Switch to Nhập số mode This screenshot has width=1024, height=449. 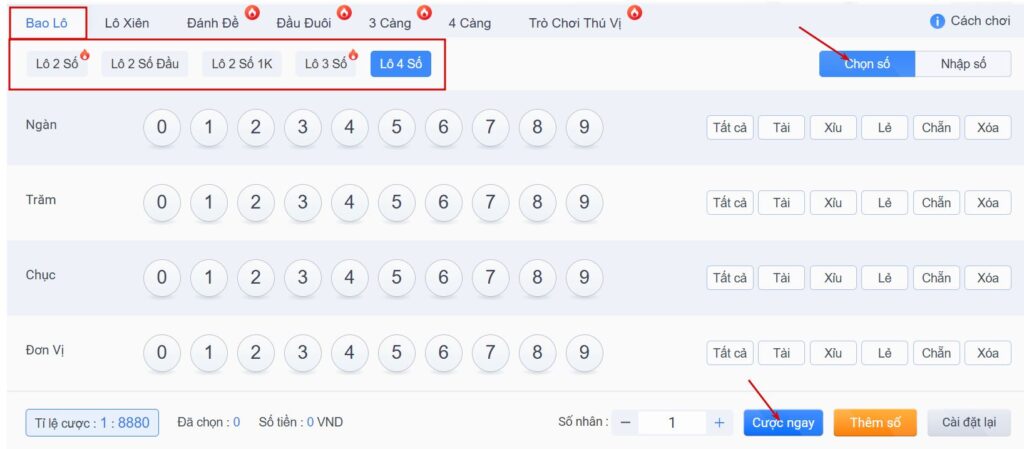(x=963, y=64)
